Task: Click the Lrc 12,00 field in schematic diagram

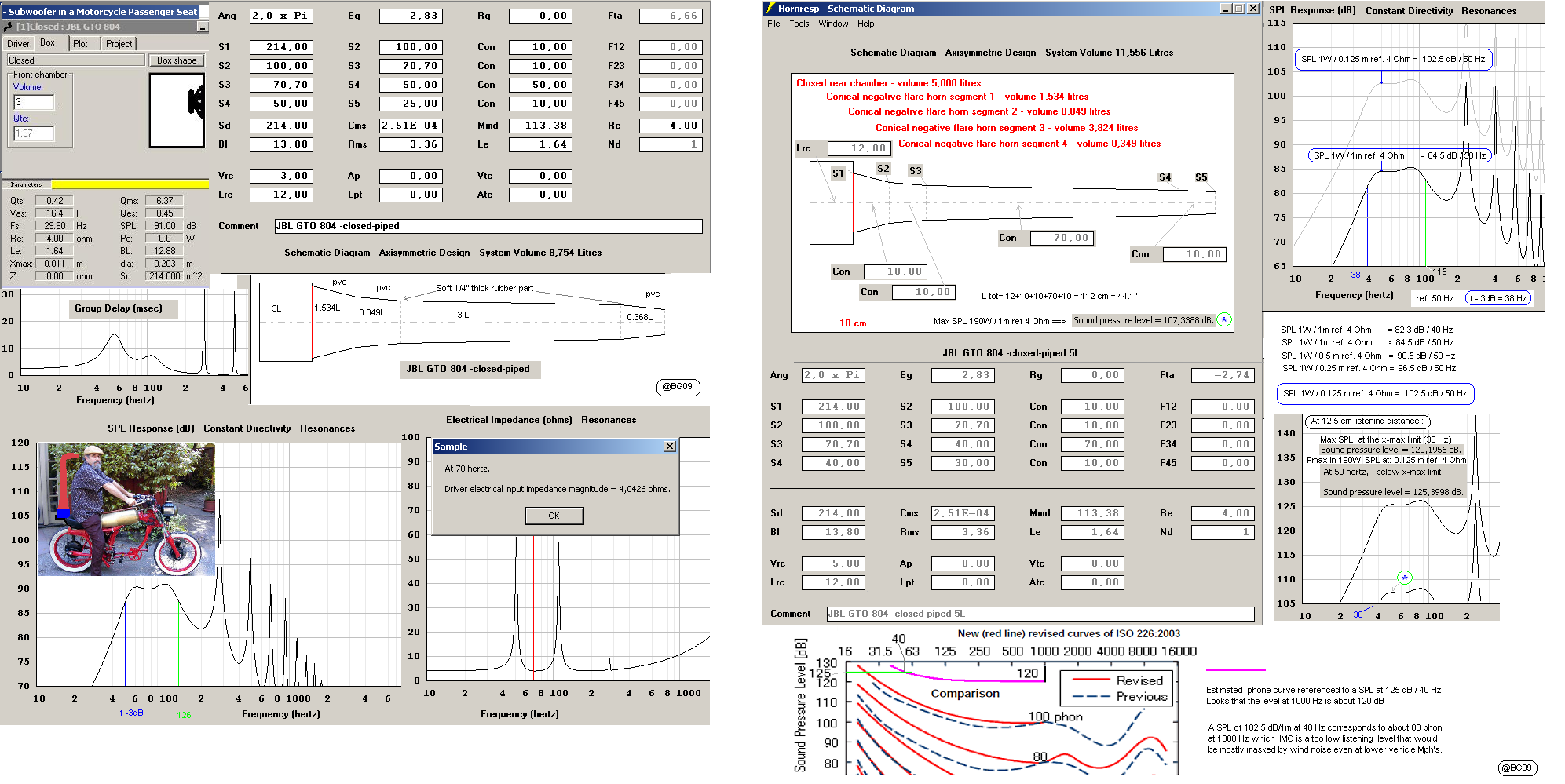Action: [x=858, y=148]
